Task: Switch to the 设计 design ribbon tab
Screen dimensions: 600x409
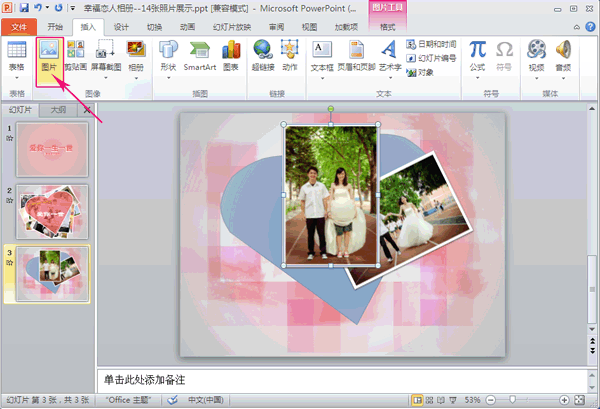Action: [121, 27]
